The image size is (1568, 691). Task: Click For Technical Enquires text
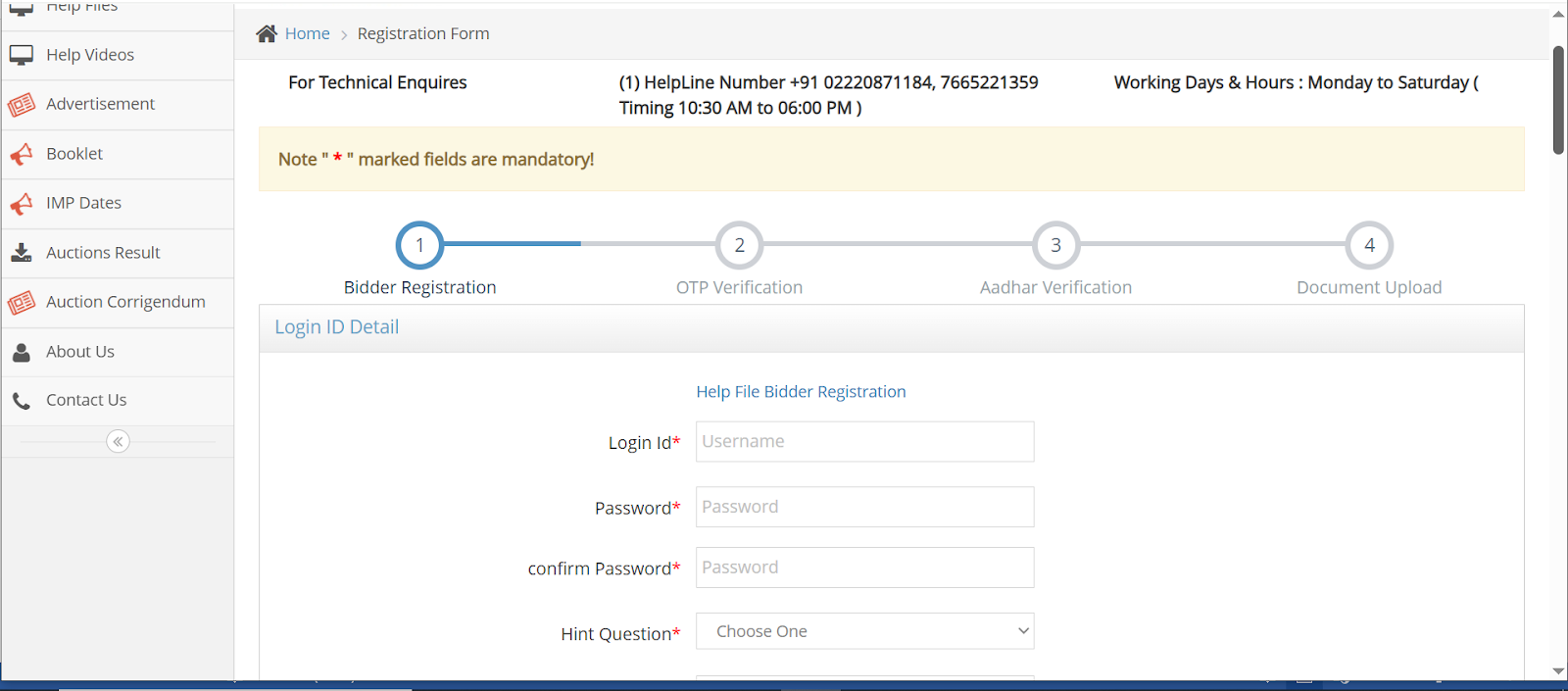(377, 82)
